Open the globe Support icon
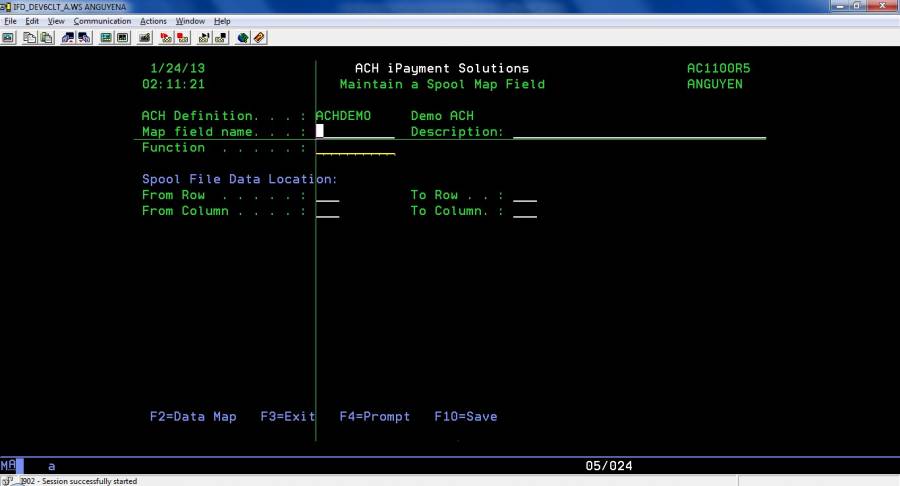 tap(243, 38)
